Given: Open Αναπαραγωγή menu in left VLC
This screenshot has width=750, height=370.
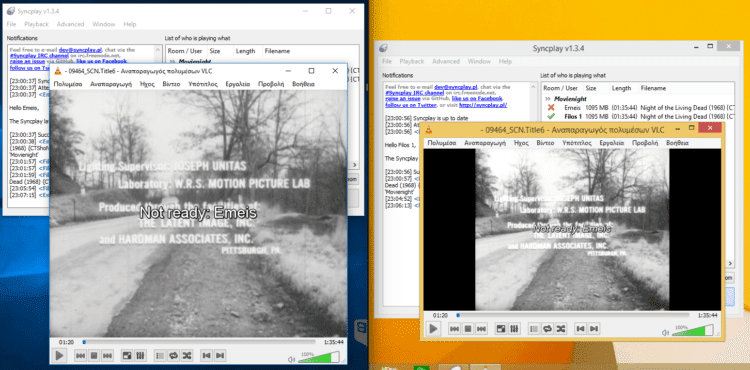Looking at the screenshot, I should (111, 84).
